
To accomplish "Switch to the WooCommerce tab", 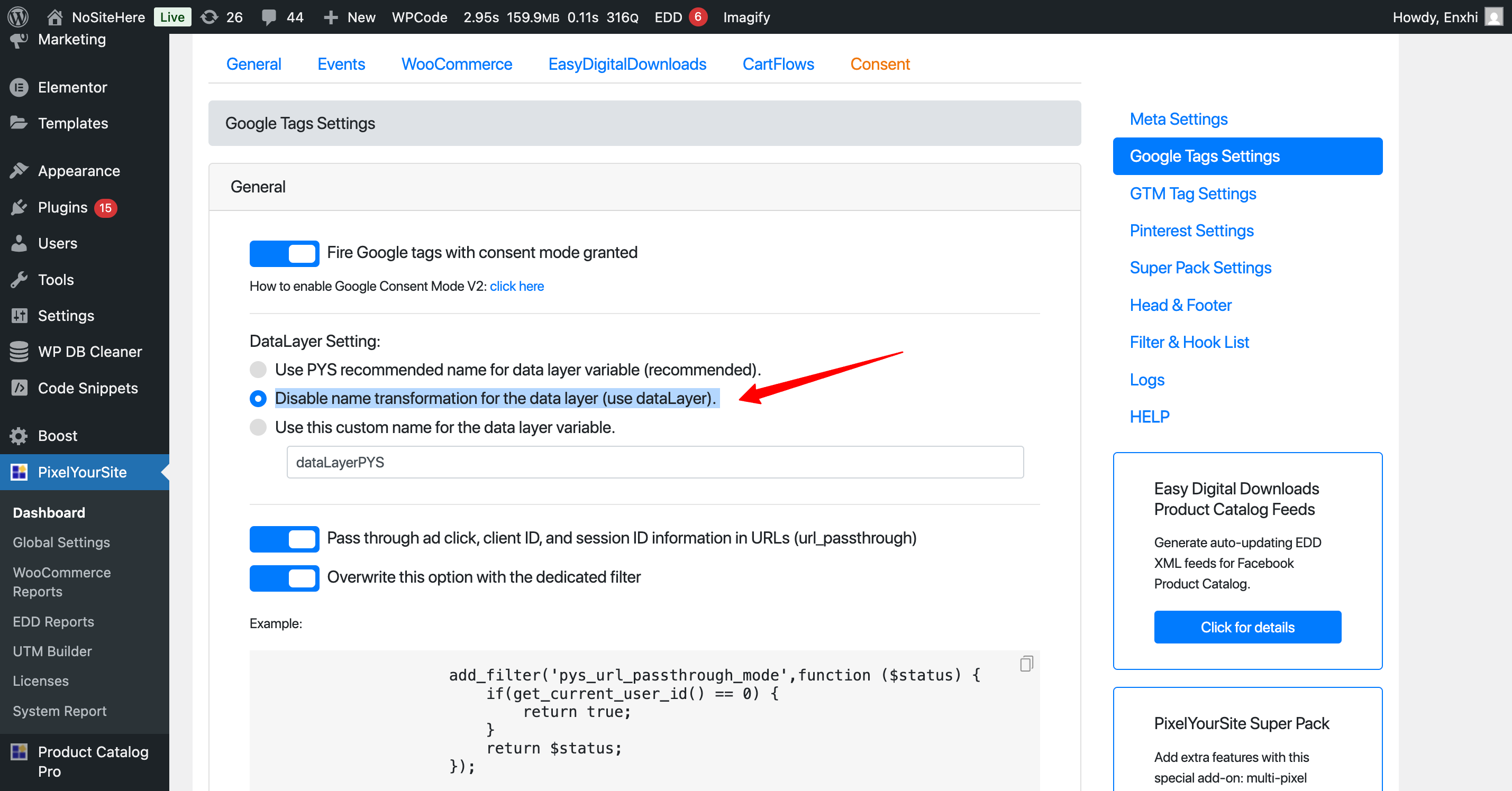I will (x=457, y=64).
